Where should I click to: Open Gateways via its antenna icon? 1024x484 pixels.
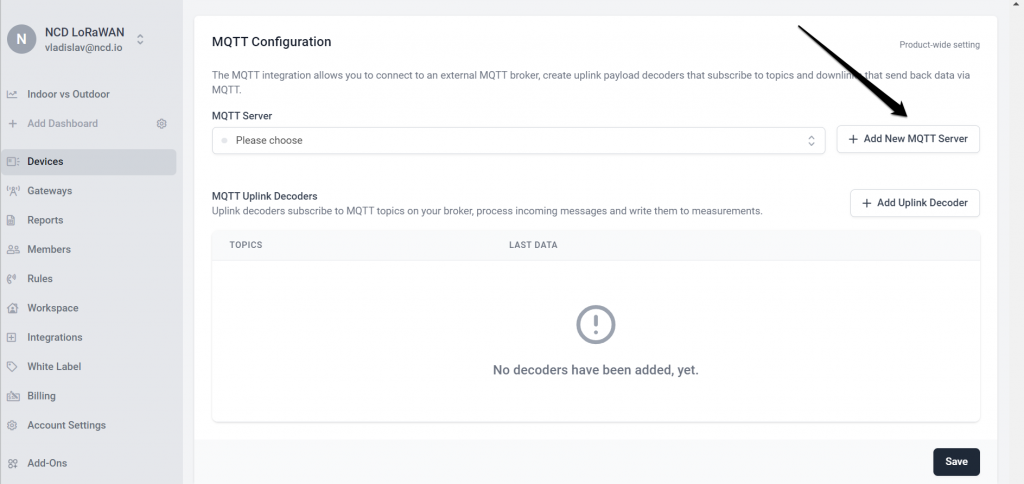pyautogui.click(x=12, y=191)
